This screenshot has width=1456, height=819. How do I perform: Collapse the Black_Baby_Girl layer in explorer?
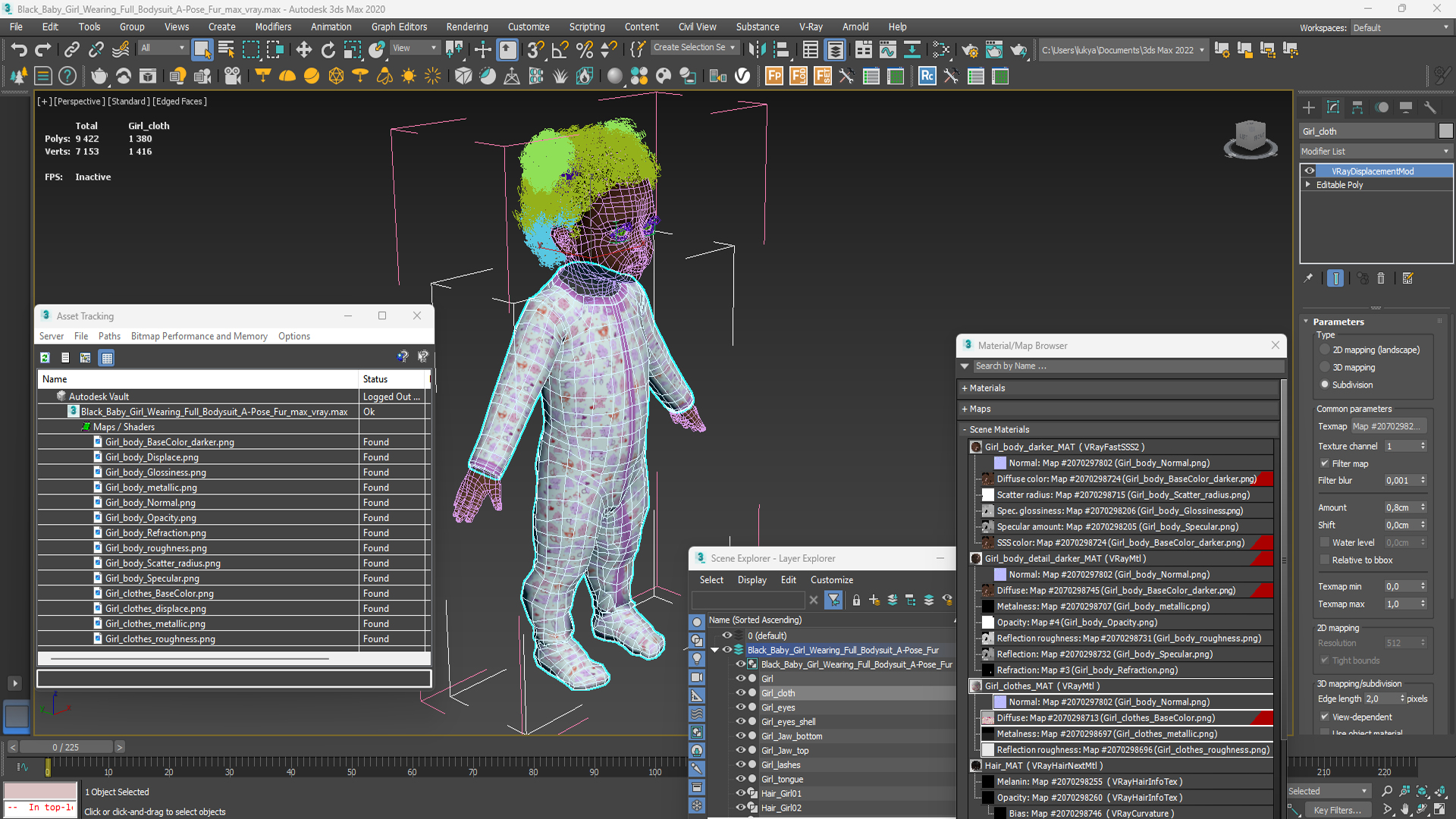point(714,650)
